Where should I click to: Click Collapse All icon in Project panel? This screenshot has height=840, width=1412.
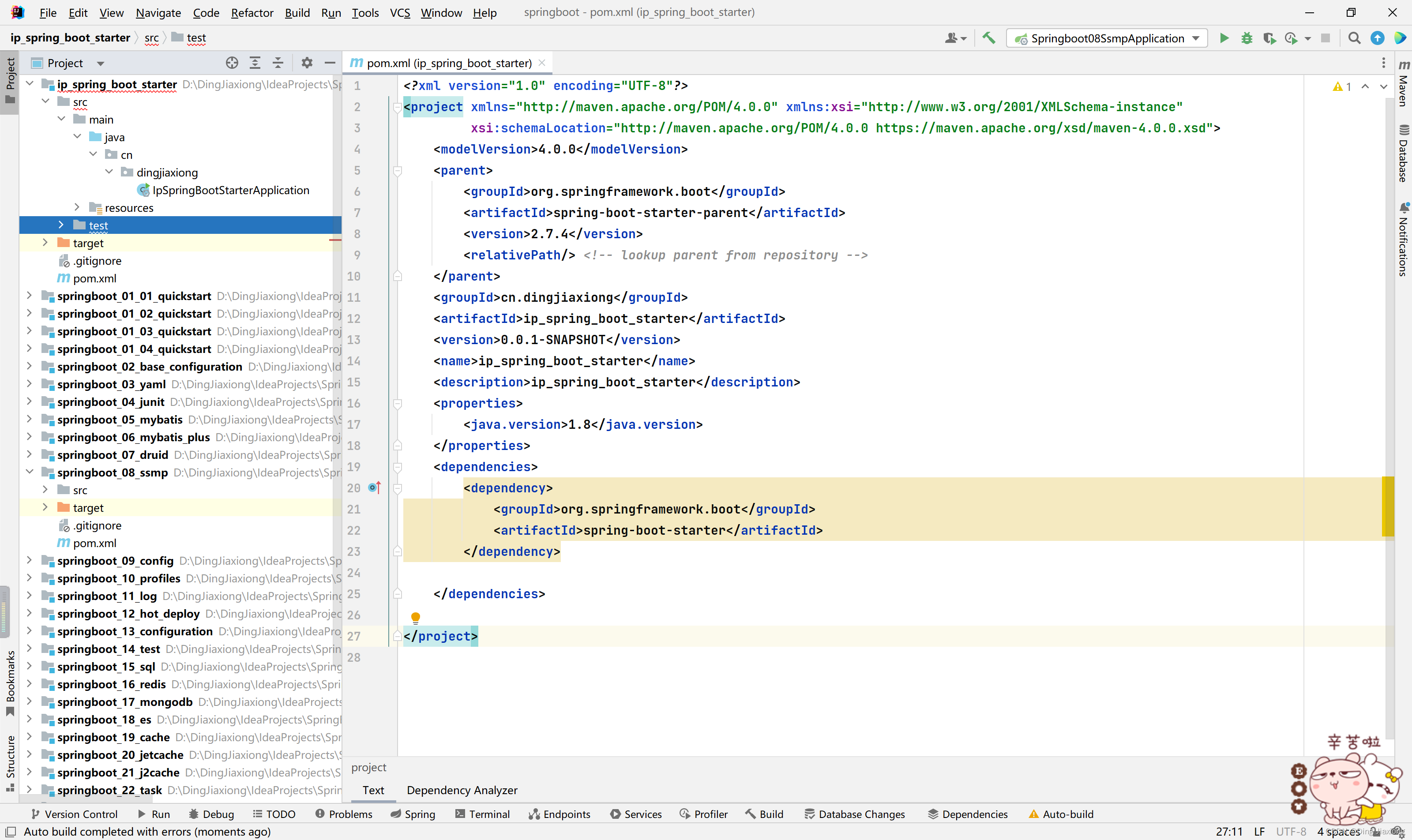(x=278, y=63)
